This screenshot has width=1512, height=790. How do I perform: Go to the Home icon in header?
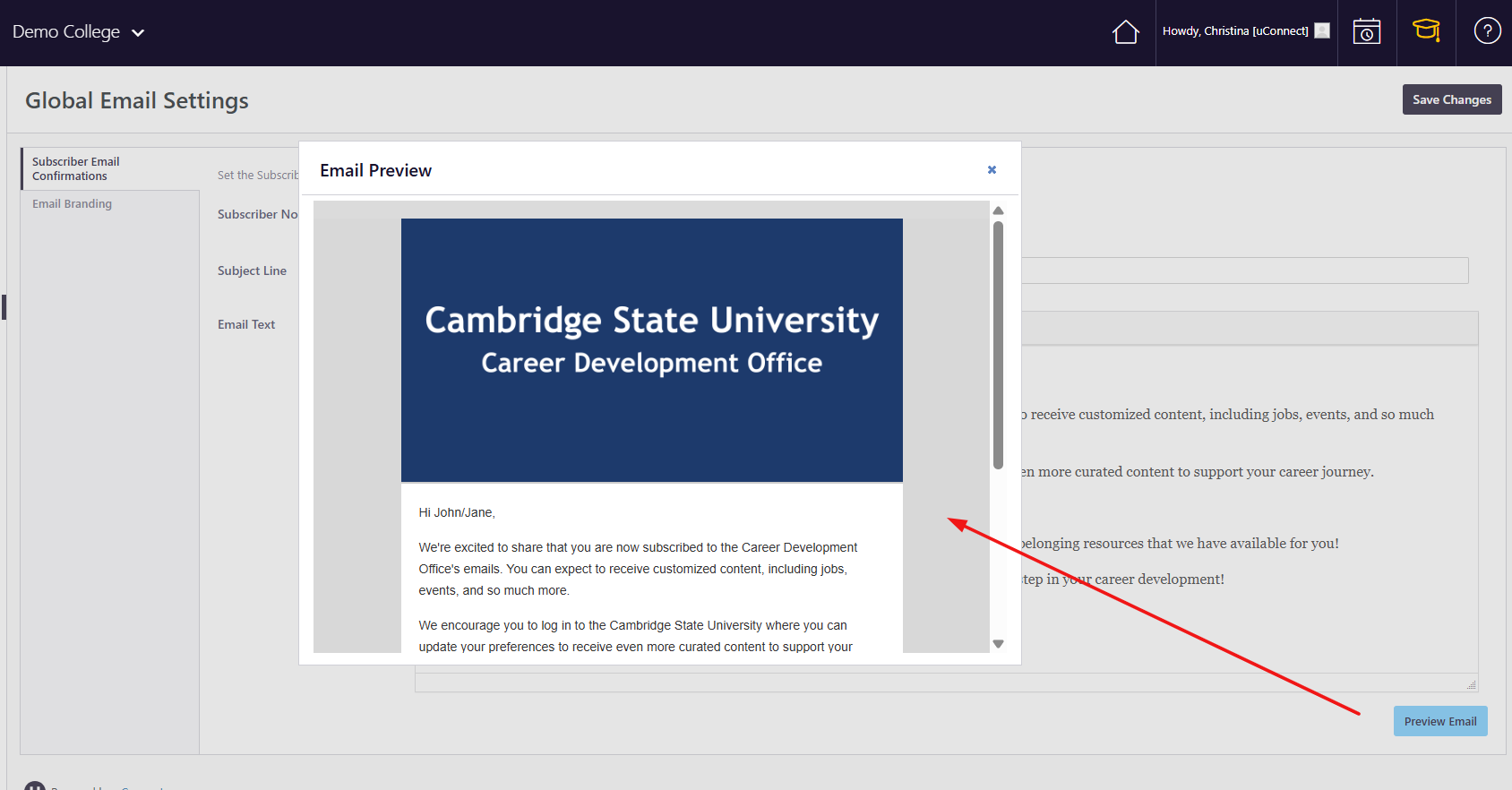tap(1125, 32)
